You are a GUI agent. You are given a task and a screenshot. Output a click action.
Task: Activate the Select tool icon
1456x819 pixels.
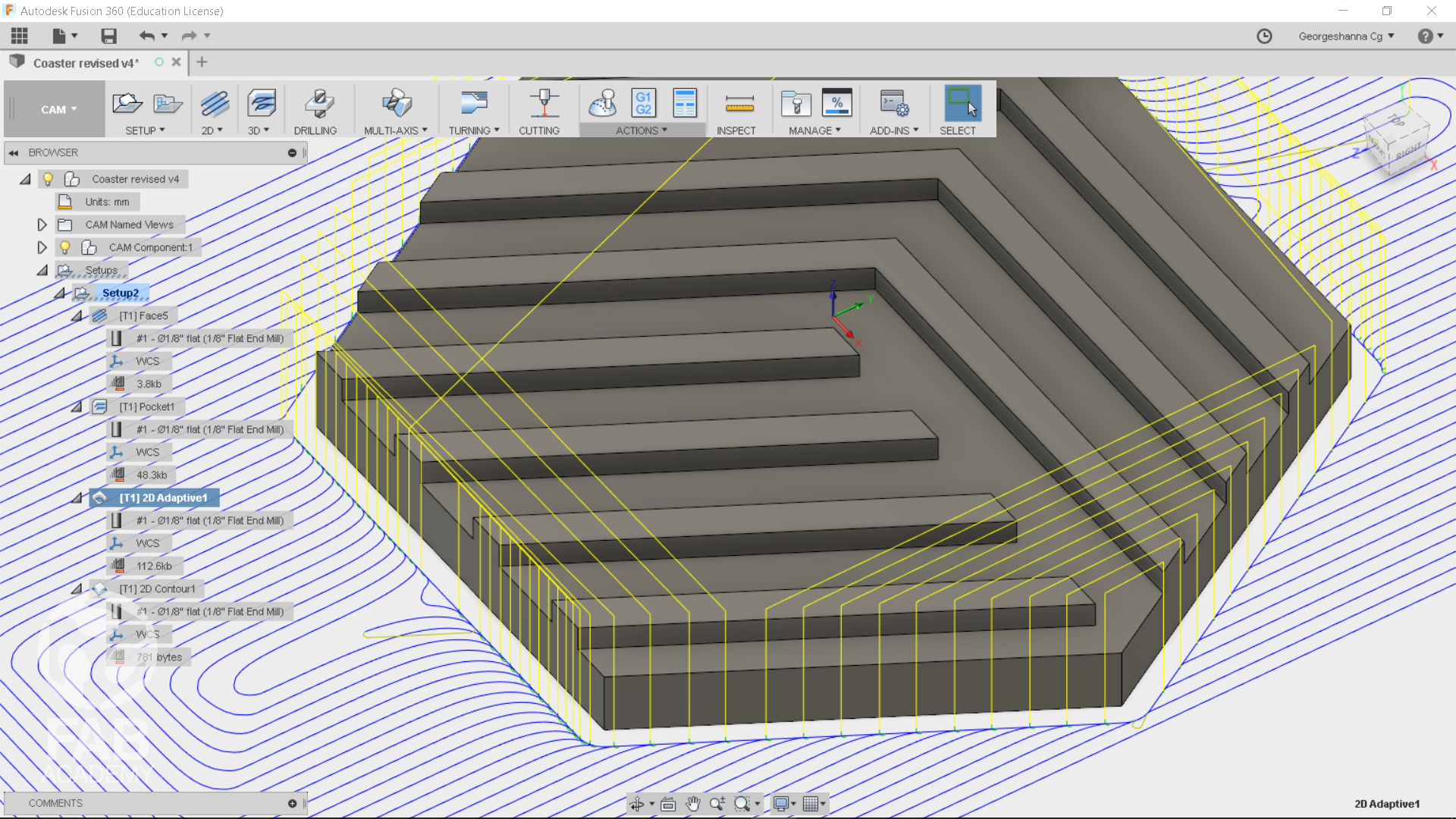[x=962, y=103]
